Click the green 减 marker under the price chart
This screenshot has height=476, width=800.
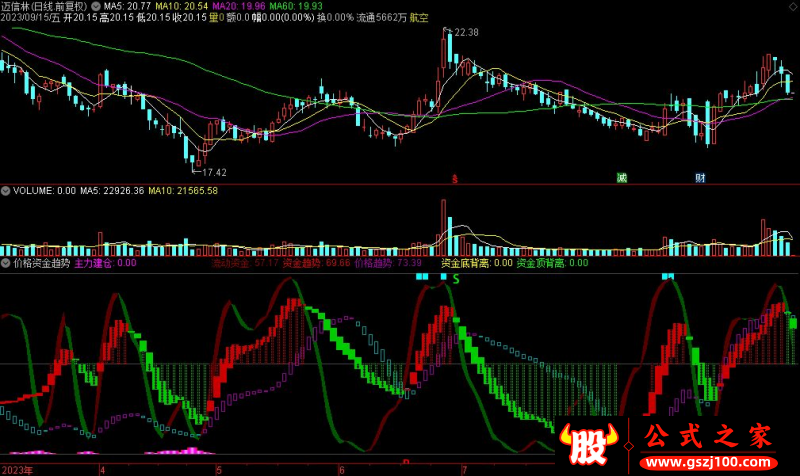pos(621,178)
